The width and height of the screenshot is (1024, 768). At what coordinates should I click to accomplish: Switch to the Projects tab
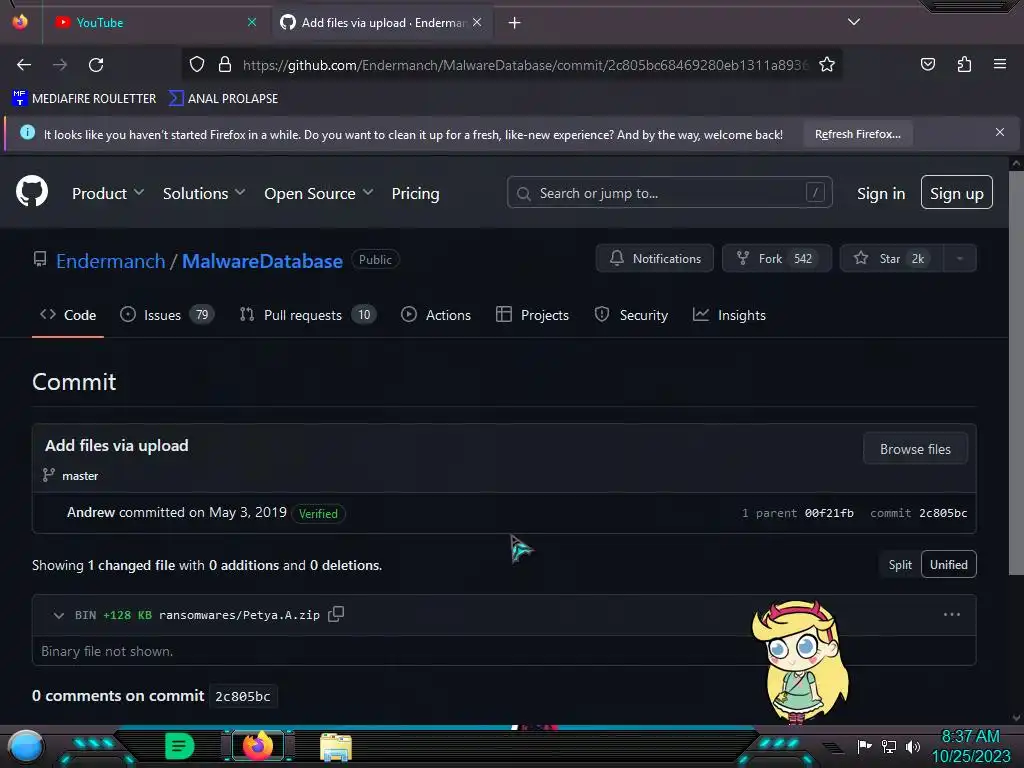(x=532, y=315)
